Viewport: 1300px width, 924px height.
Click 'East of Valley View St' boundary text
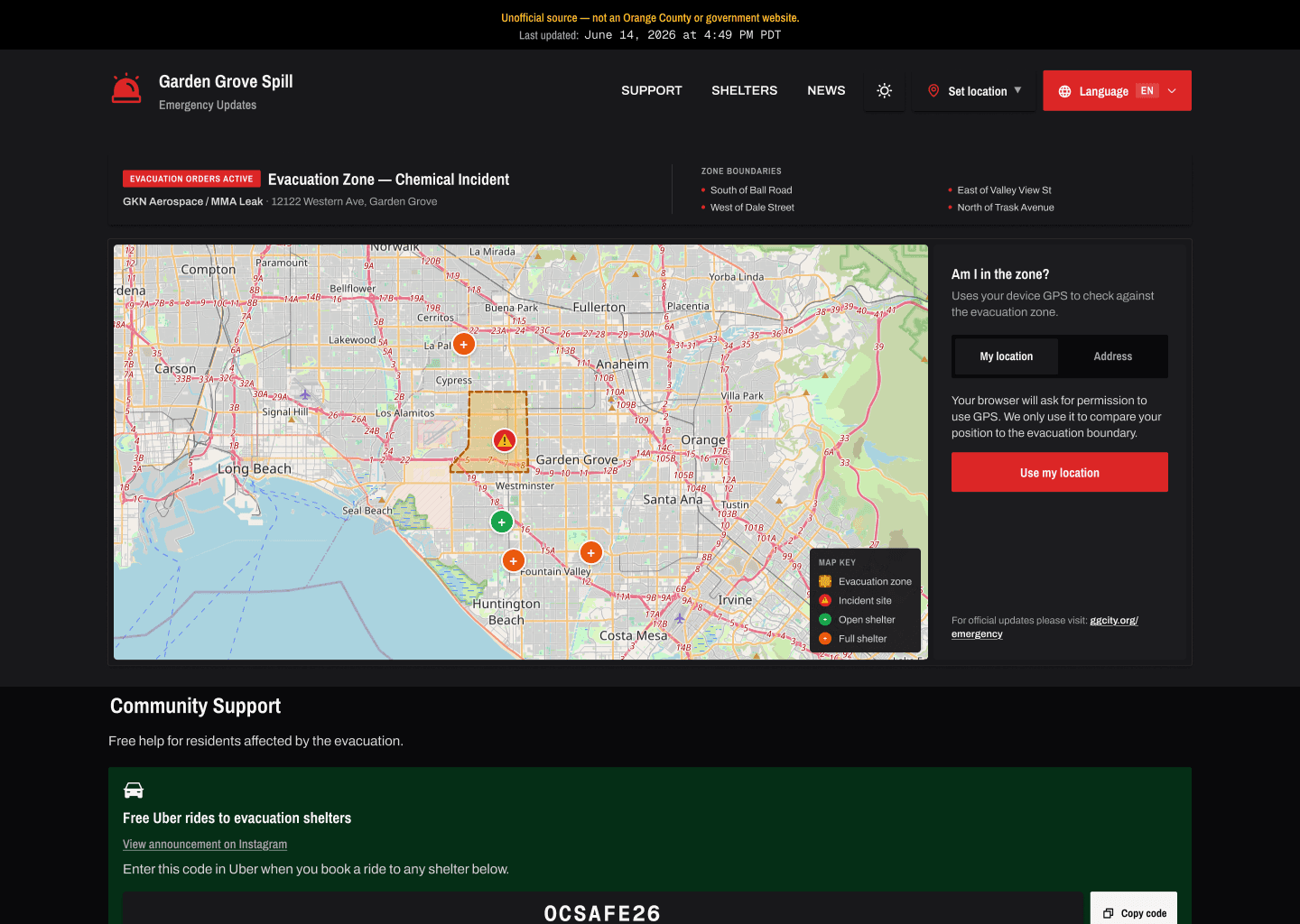(x=1004, y=189)
